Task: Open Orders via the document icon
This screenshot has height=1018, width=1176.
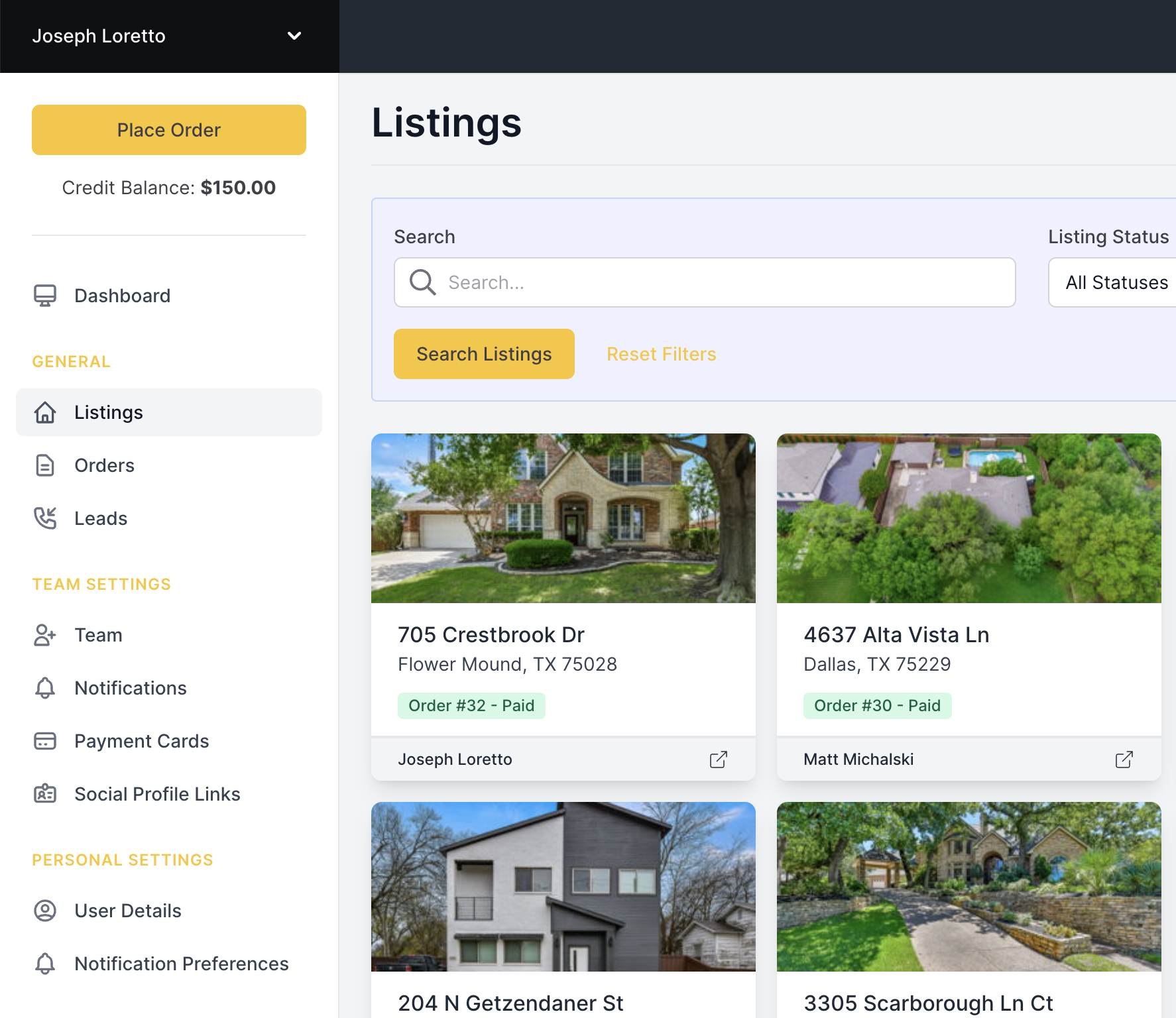Action: point(44,465)
